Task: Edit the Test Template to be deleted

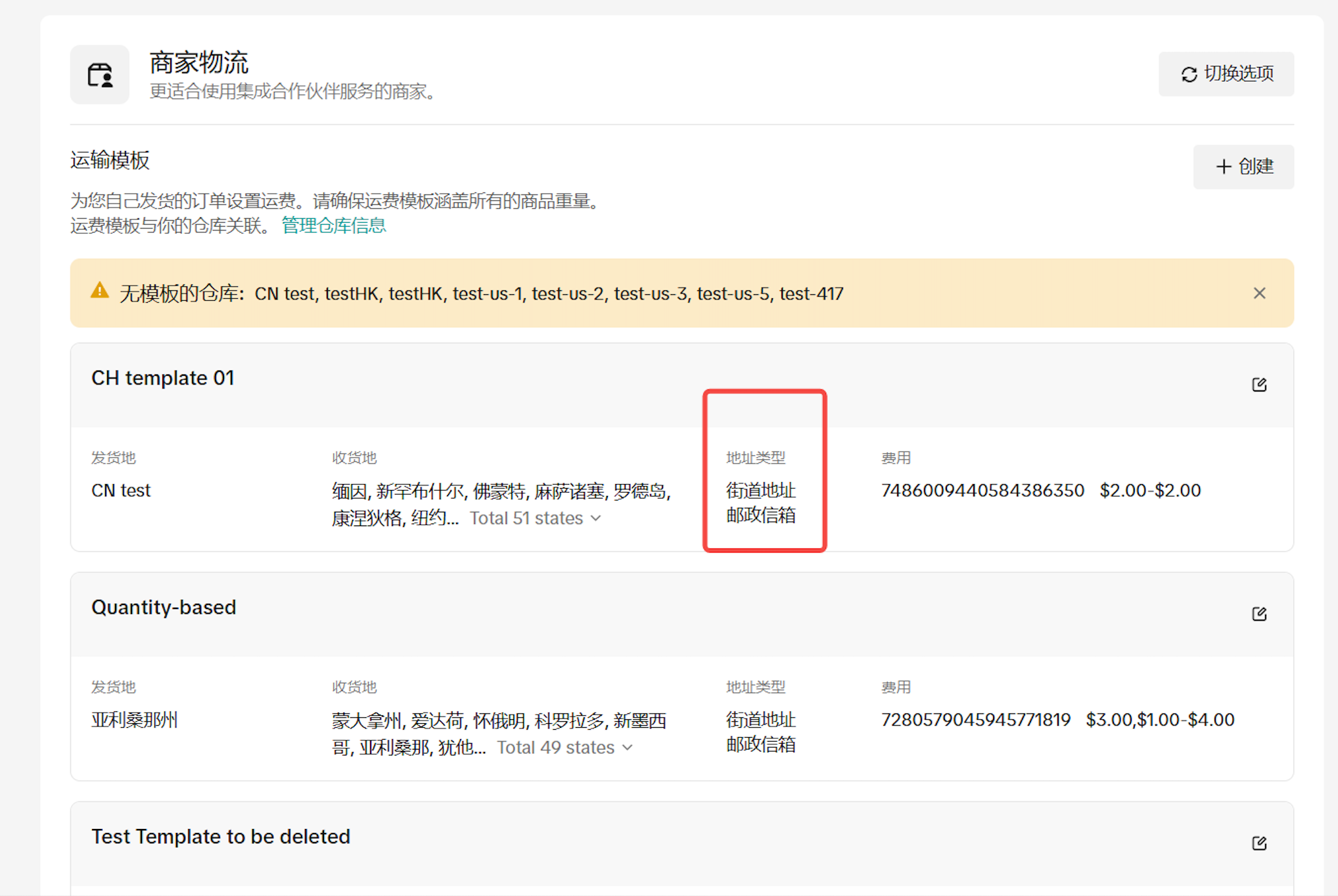Action: click(x=1258, y=843)
